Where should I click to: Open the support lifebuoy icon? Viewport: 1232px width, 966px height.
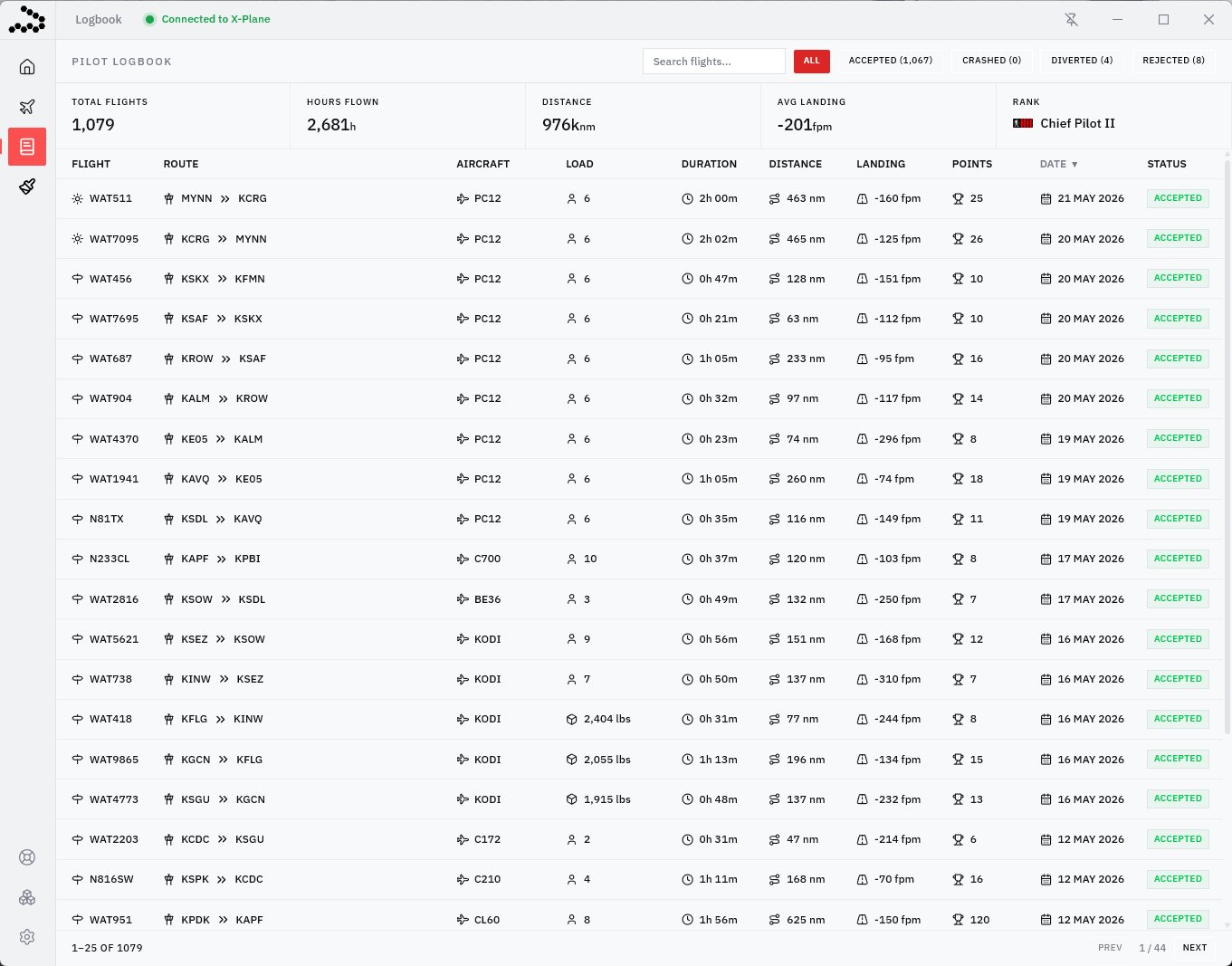[x=27, y=857]
